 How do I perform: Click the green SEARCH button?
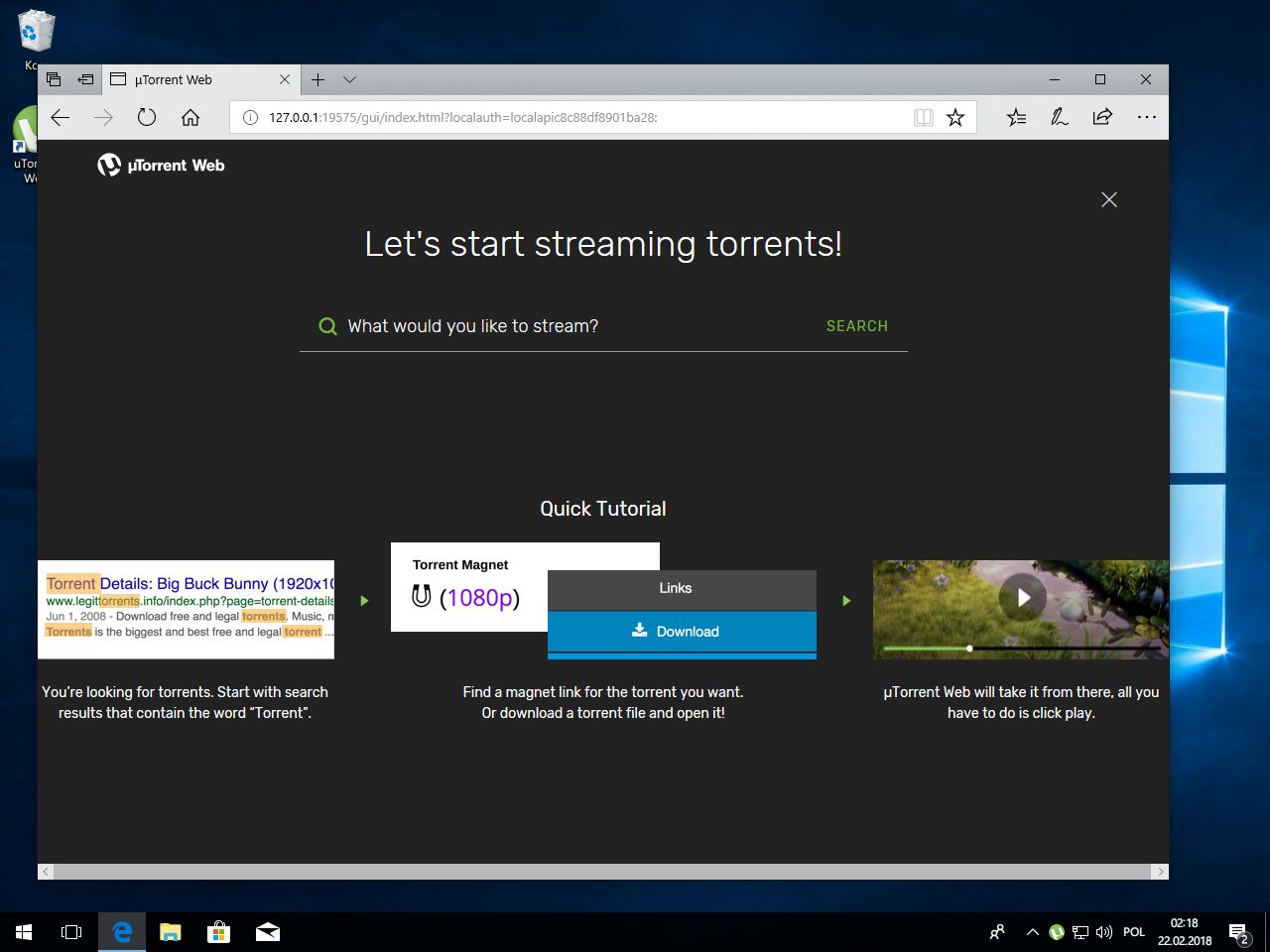pos(857,326)
